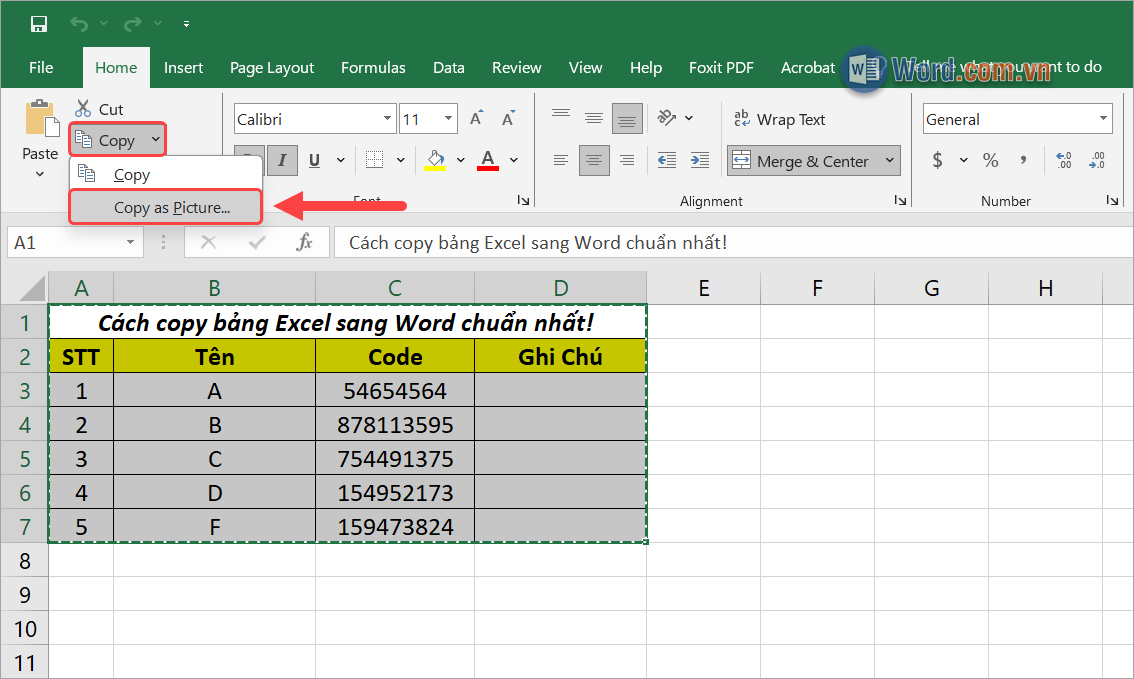Toggle Underline formatting
Viewport: 1134px width, 679px height.
coord(314,160)
